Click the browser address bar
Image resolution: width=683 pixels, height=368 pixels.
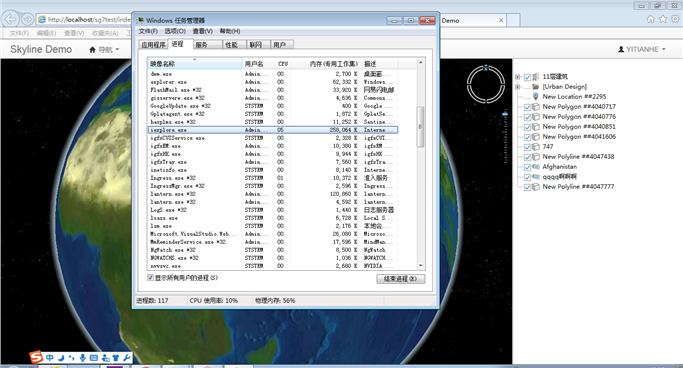coord(85,19)
